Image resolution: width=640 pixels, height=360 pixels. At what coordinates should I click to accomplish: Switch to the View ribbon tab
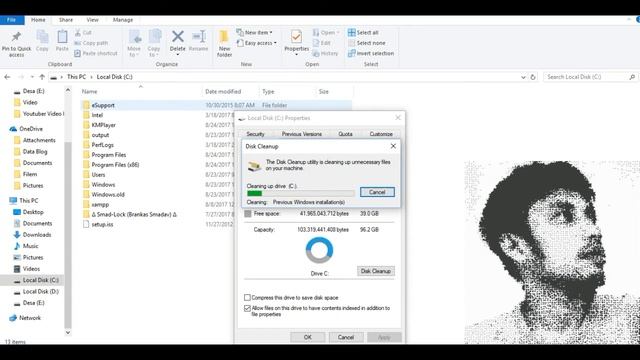coord(93,20)
